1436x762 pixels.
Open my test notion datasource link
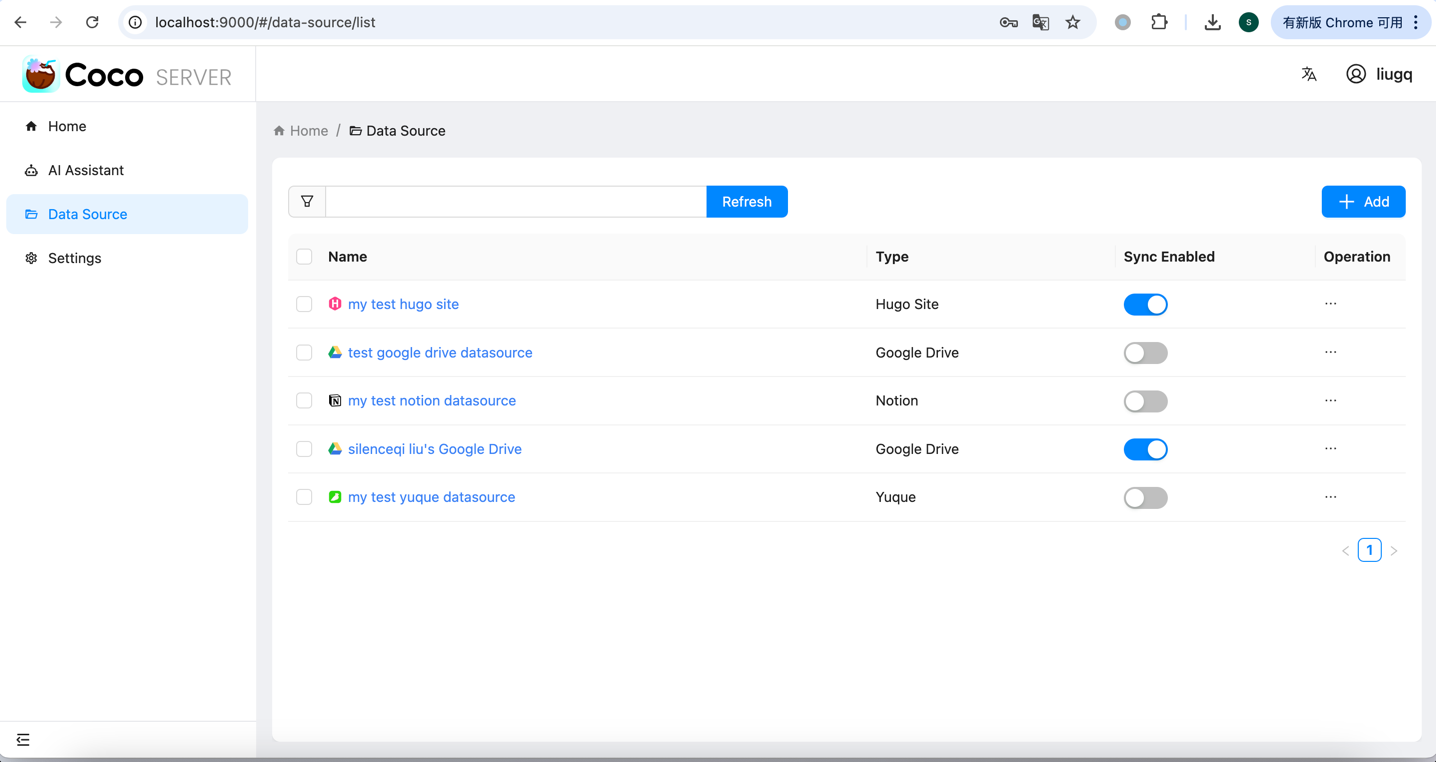click(x=432, y=401)
